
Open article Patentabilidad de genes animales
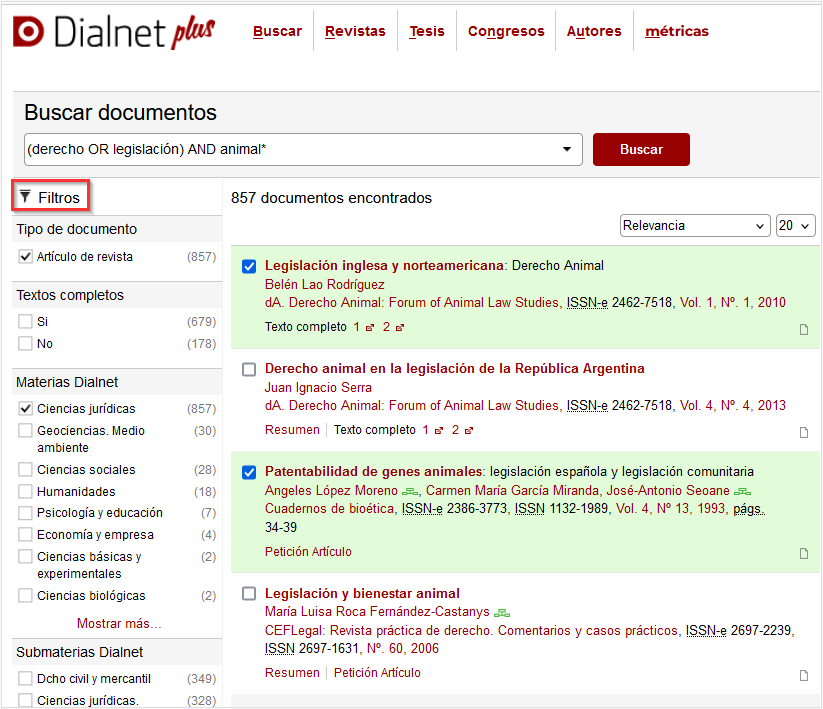point(373,471)
